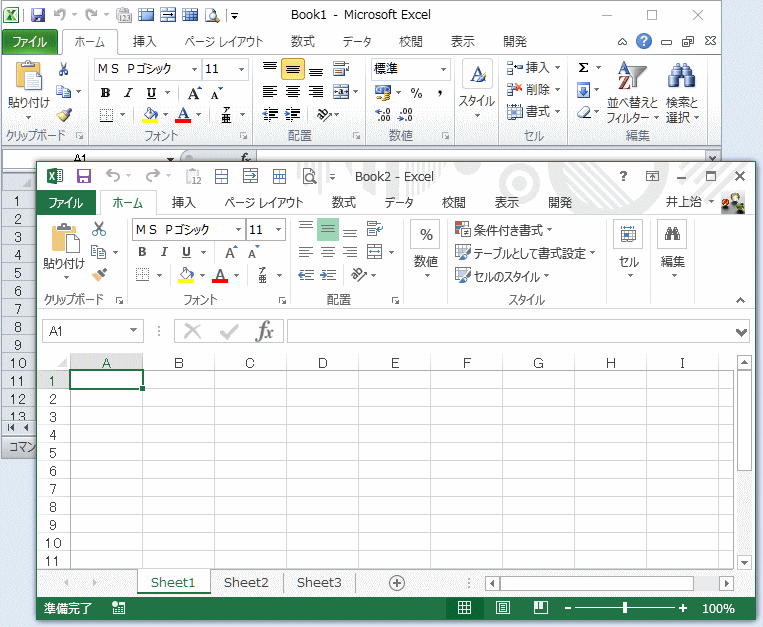Toggle Underline in Book2 font group
Viewport: 763px width, 627px height.
click(x=186, y=252)
